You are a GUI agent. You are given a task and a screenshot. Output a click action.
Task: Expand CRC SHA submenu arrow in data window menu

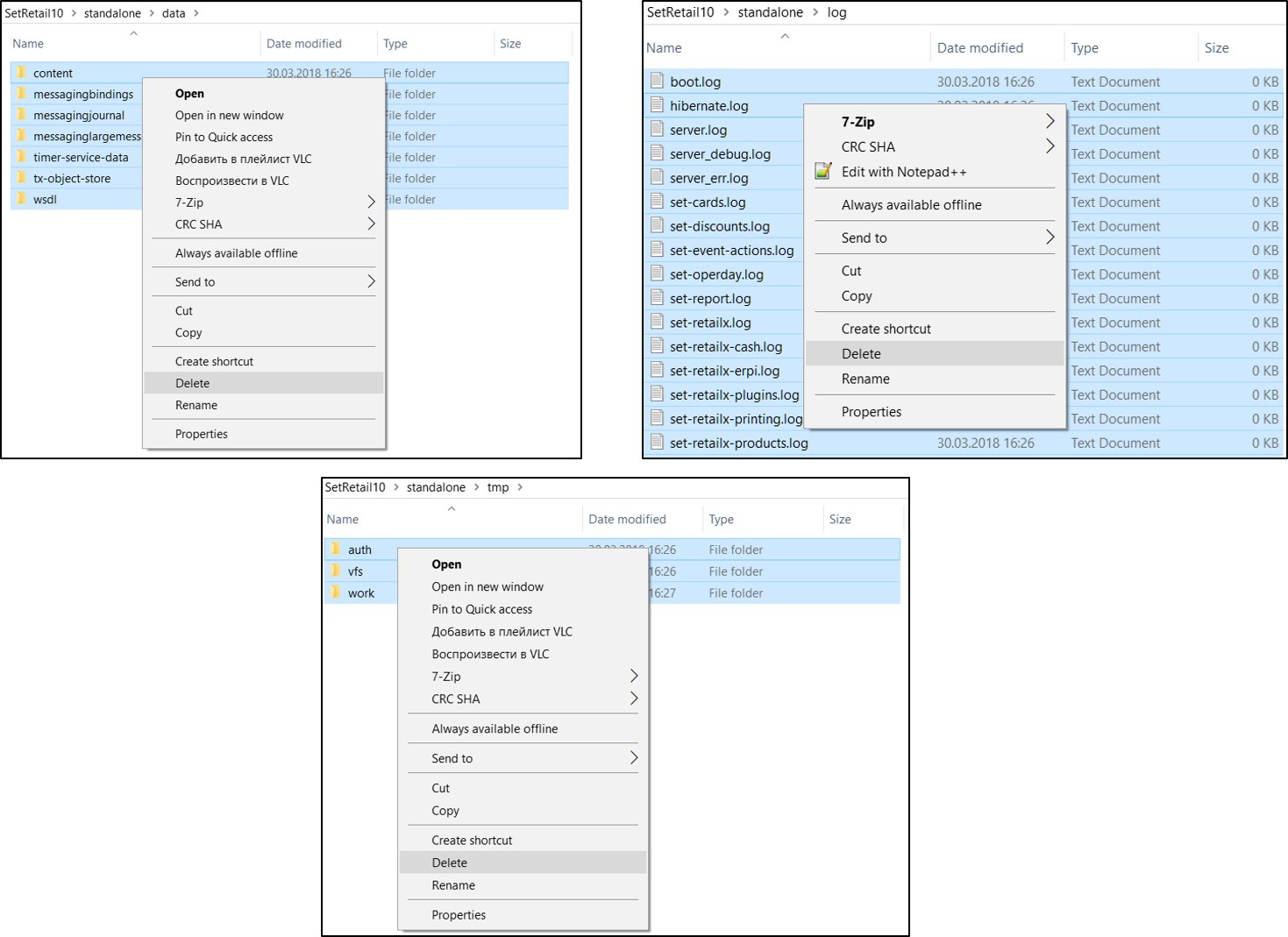tap(371, 224)
